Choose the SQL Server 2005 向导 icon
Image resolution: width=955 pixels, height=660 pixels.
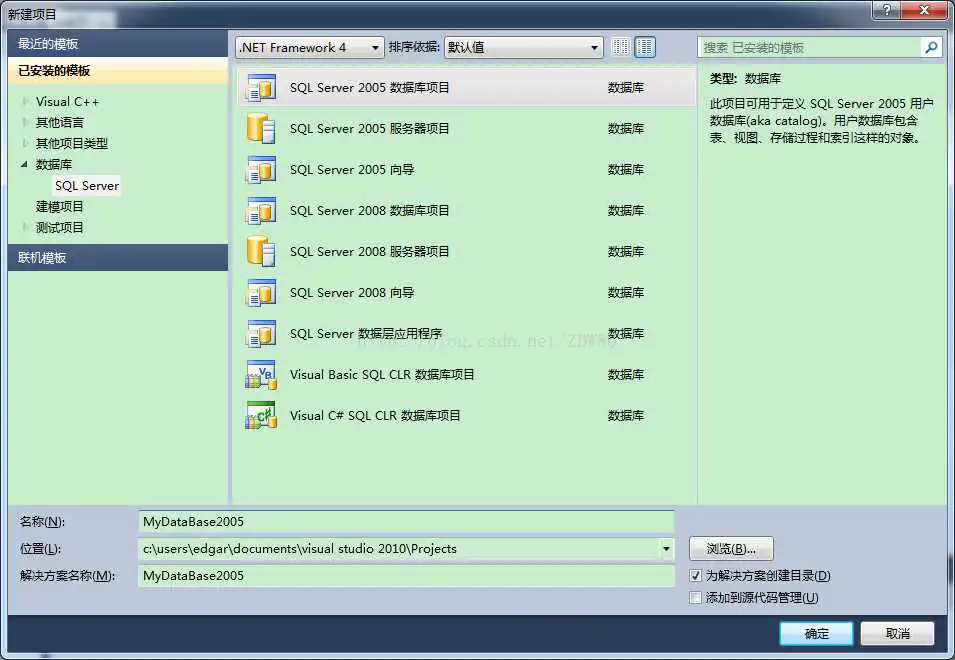click(261, 170)
